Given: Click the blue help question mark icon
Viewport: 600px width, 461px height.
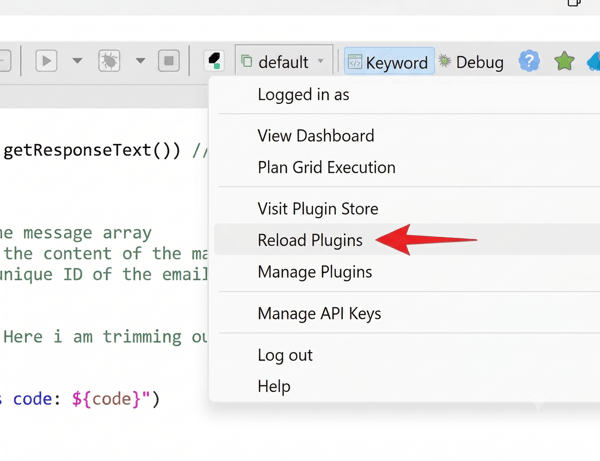Looking at the screenshot, I should 529,61.
